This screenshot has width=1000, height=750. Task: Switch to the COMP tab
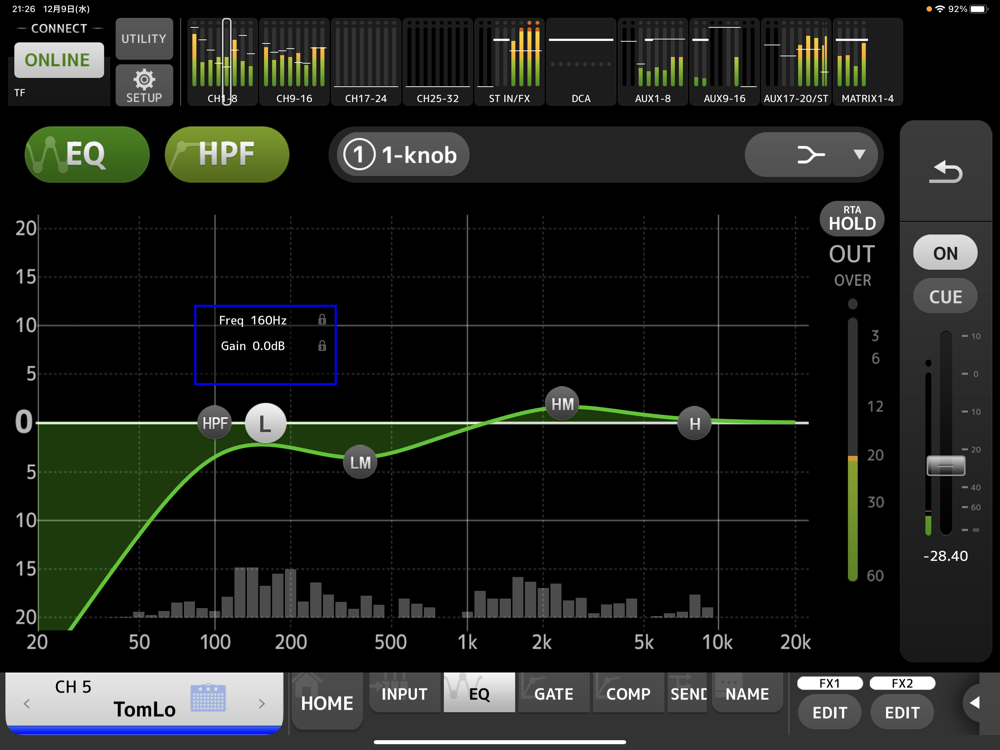(628, 693)
